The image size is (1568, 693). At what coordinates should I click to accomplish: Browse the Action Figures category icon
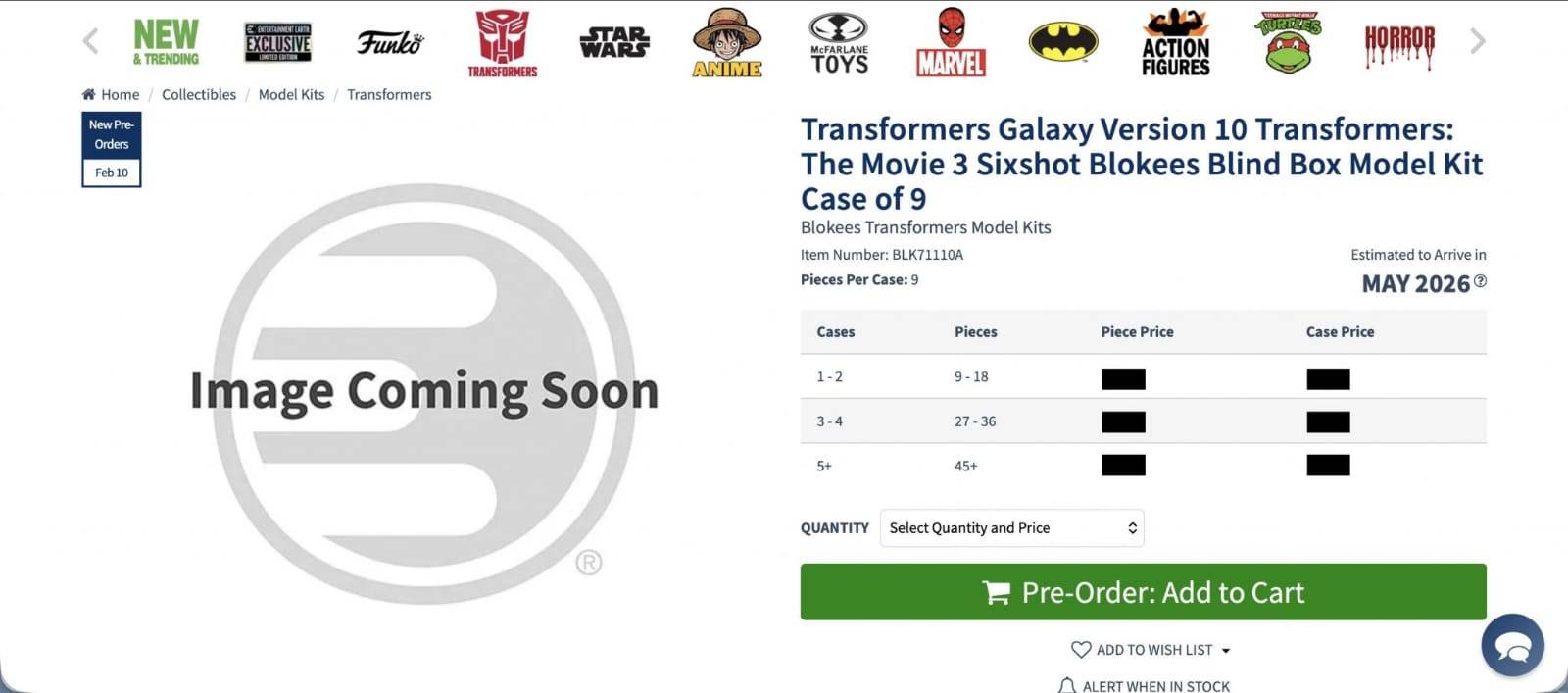(1175, 43)
